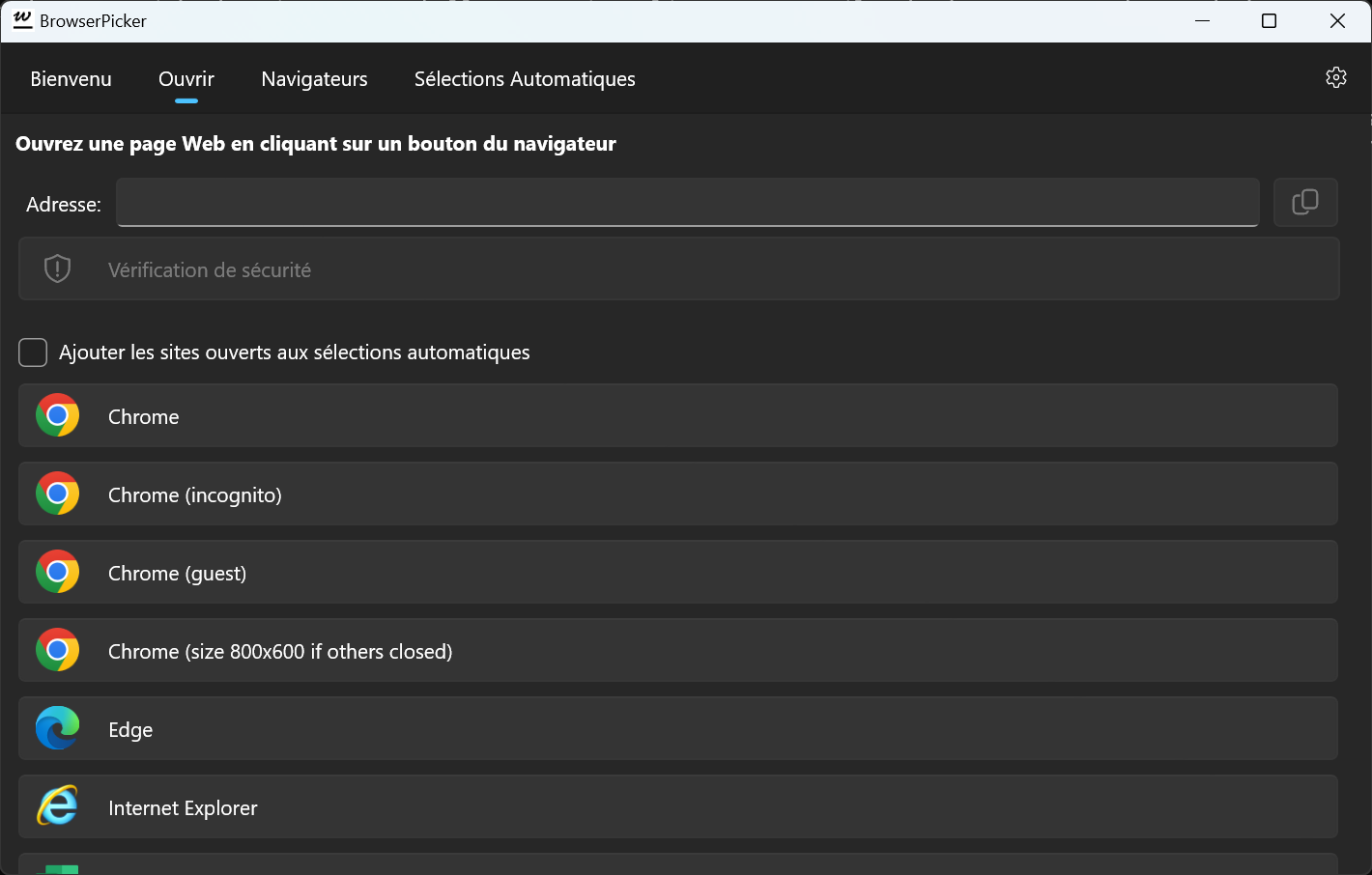Minimize the BrowserPicker window
1372x875 pixels.
(x=1203, y=20)
